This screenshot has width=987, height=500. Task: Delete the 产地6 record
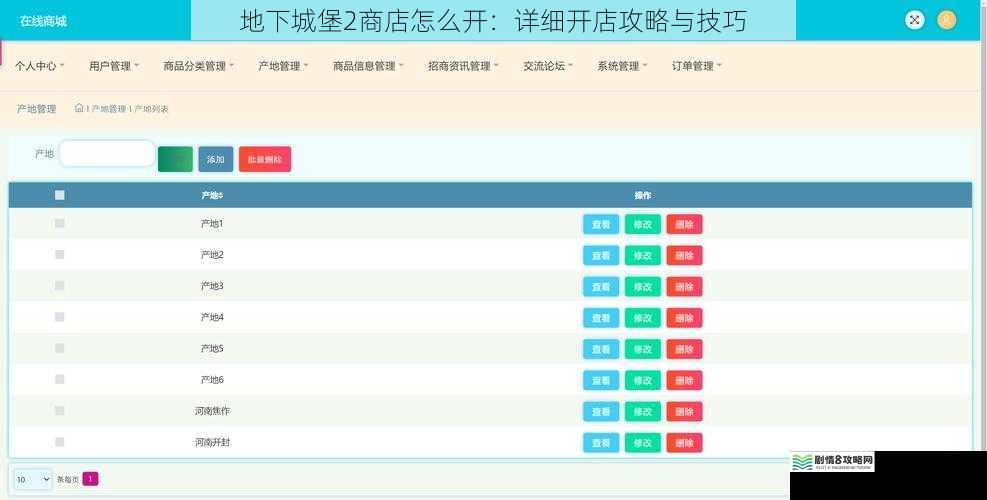(x=684, y=380)
